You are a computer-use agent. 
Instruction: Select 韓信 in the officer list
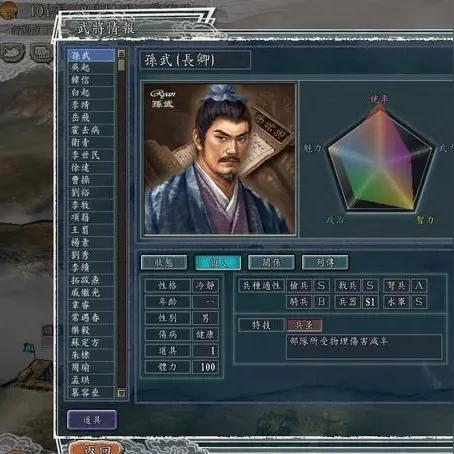(91, 80)
